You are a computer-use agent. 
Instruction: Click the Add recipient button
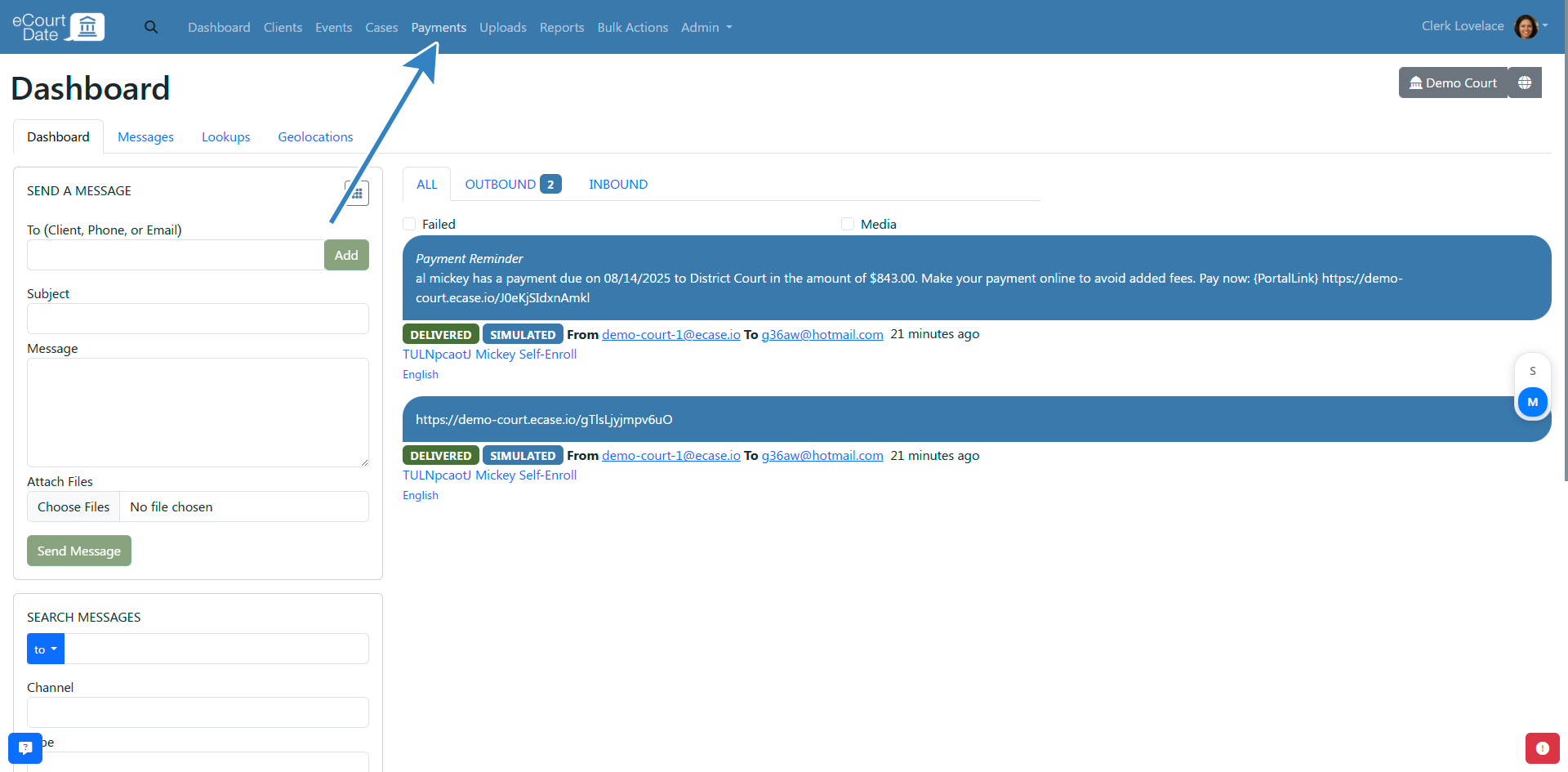click(346, 255)
